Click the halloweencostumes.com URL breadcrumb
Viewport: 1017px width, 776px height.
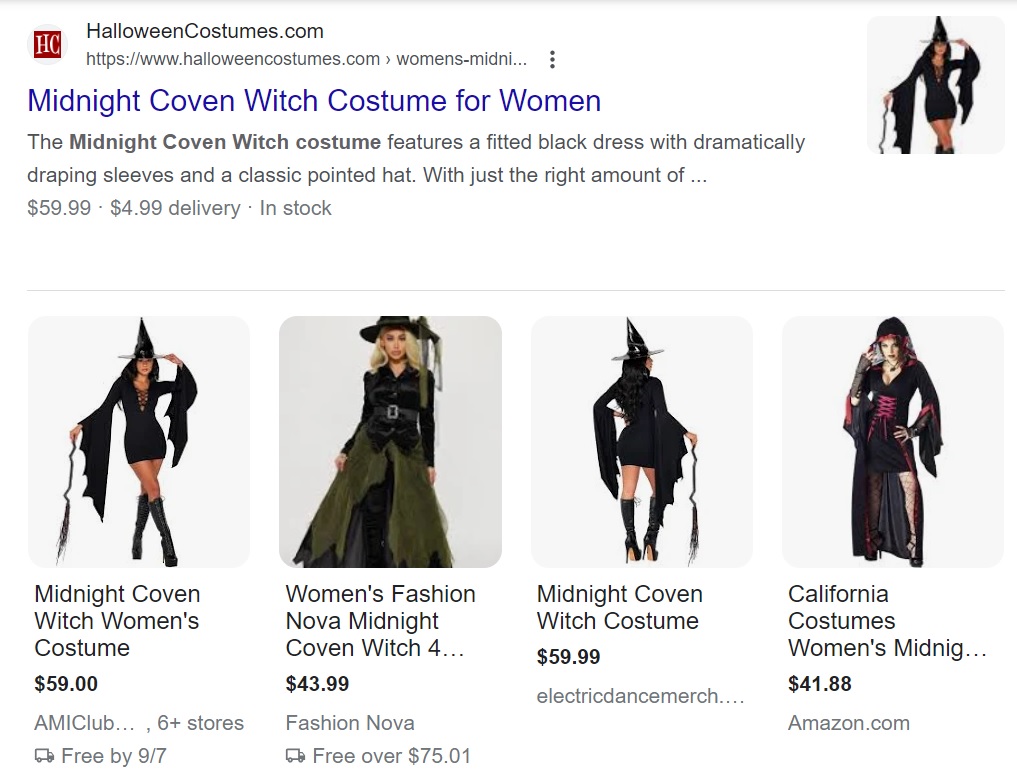coord(306,59)
